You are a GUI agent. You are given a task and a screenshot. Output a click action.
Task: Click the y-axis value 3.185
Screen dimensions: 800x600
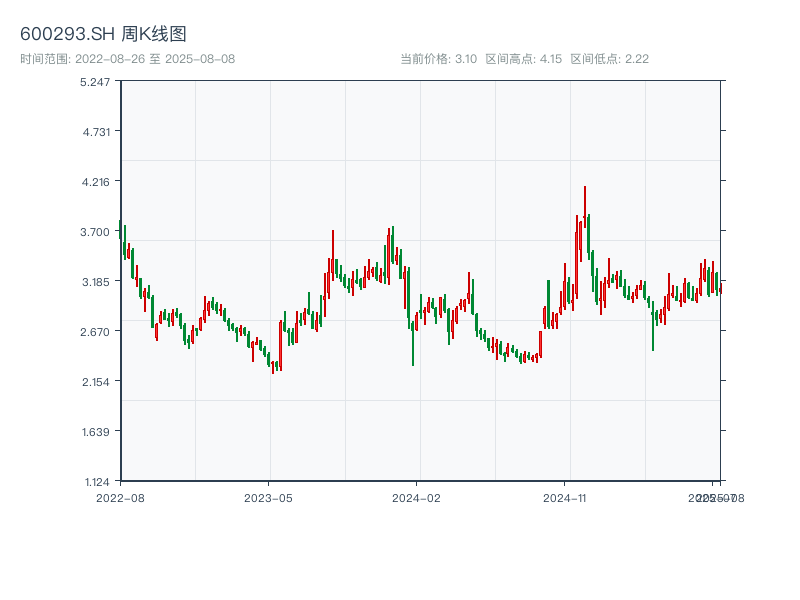click(x=96, y=282)
